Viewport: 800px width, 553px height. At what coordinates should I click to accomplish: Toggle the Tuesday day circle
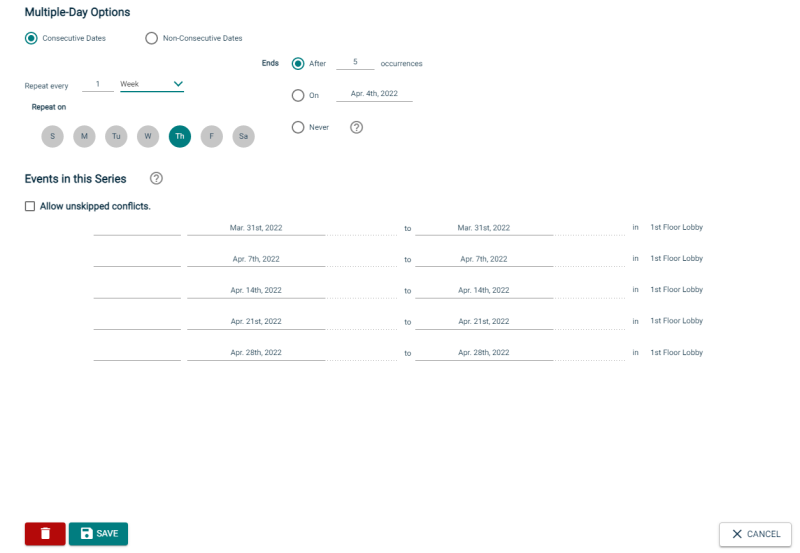(116, 136)
